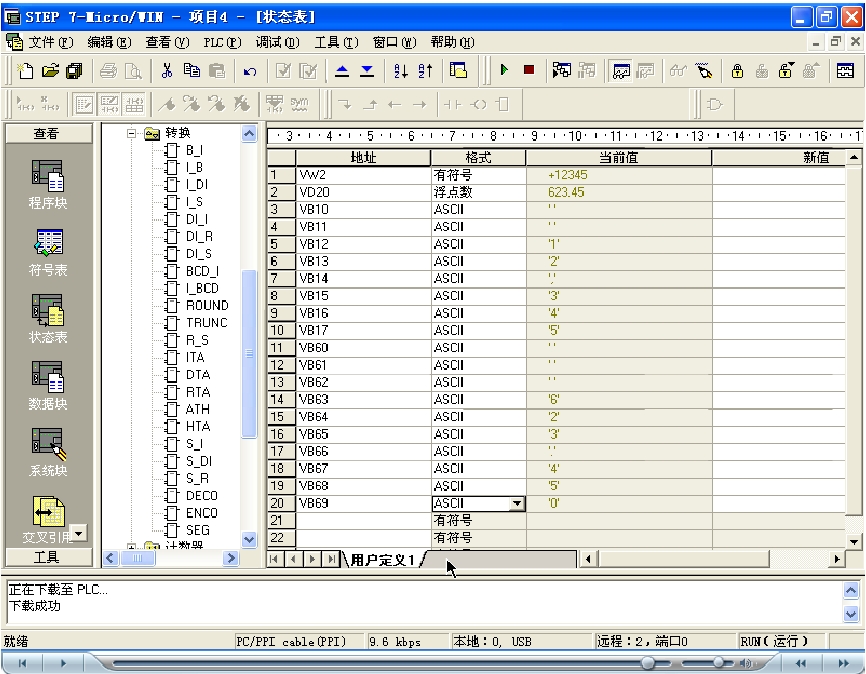Create a new project with New icon
The height and width of the screenshot is (674, 866).
click(25, 71)
